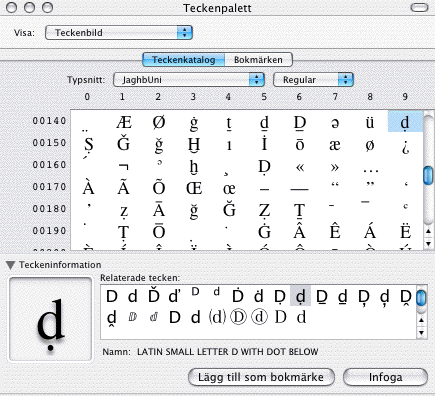This screenshot has width=435, height=396.
Task: Click the column header 5
Action: 264,97
